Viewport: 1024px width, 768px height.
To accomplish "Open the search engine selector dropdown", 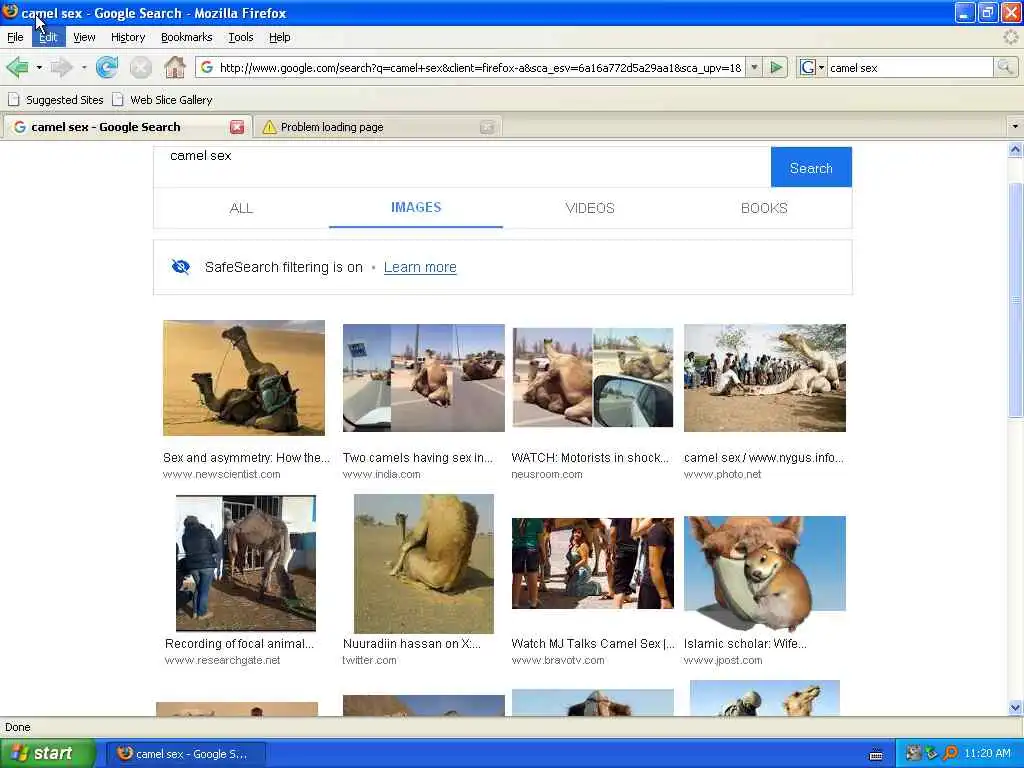I will (x=822, y=67).
